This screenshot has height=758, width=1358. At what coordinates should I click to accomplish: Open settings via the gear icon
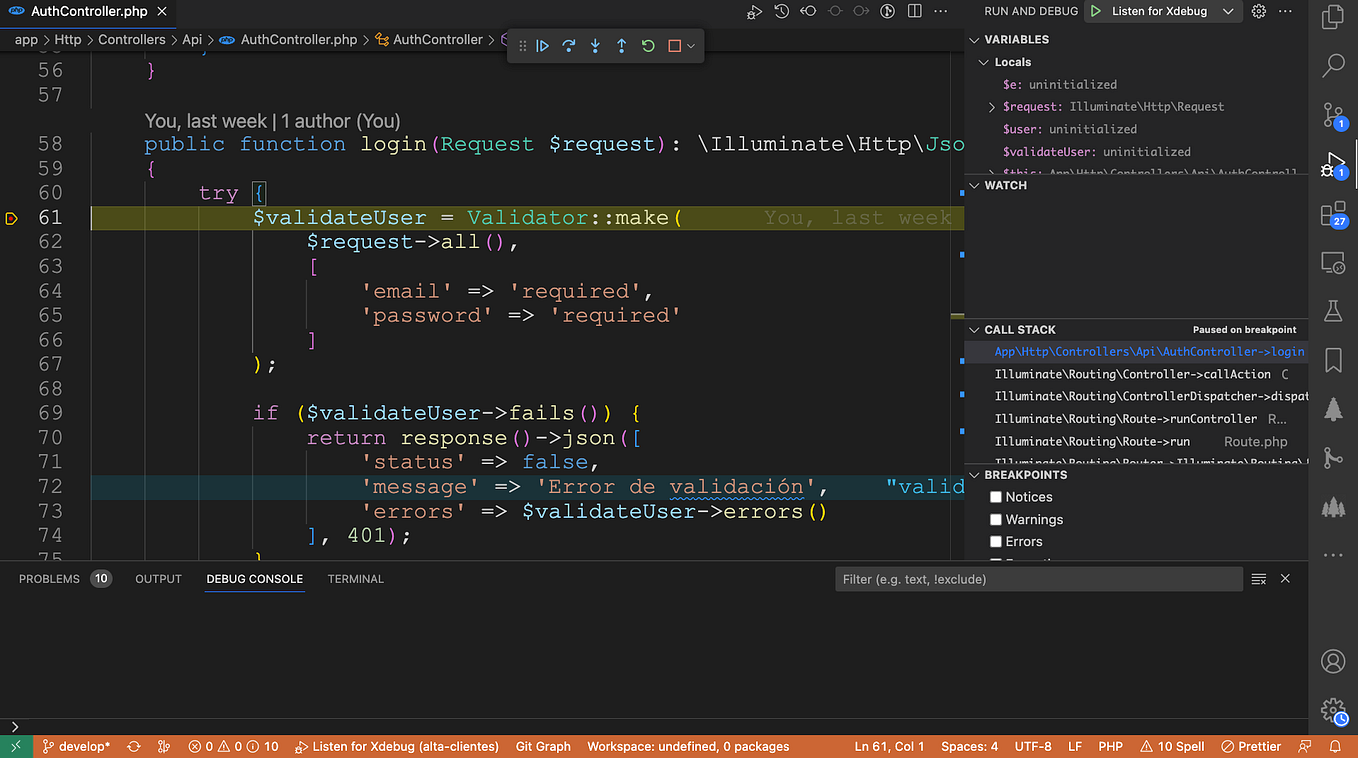[1258, 11]
